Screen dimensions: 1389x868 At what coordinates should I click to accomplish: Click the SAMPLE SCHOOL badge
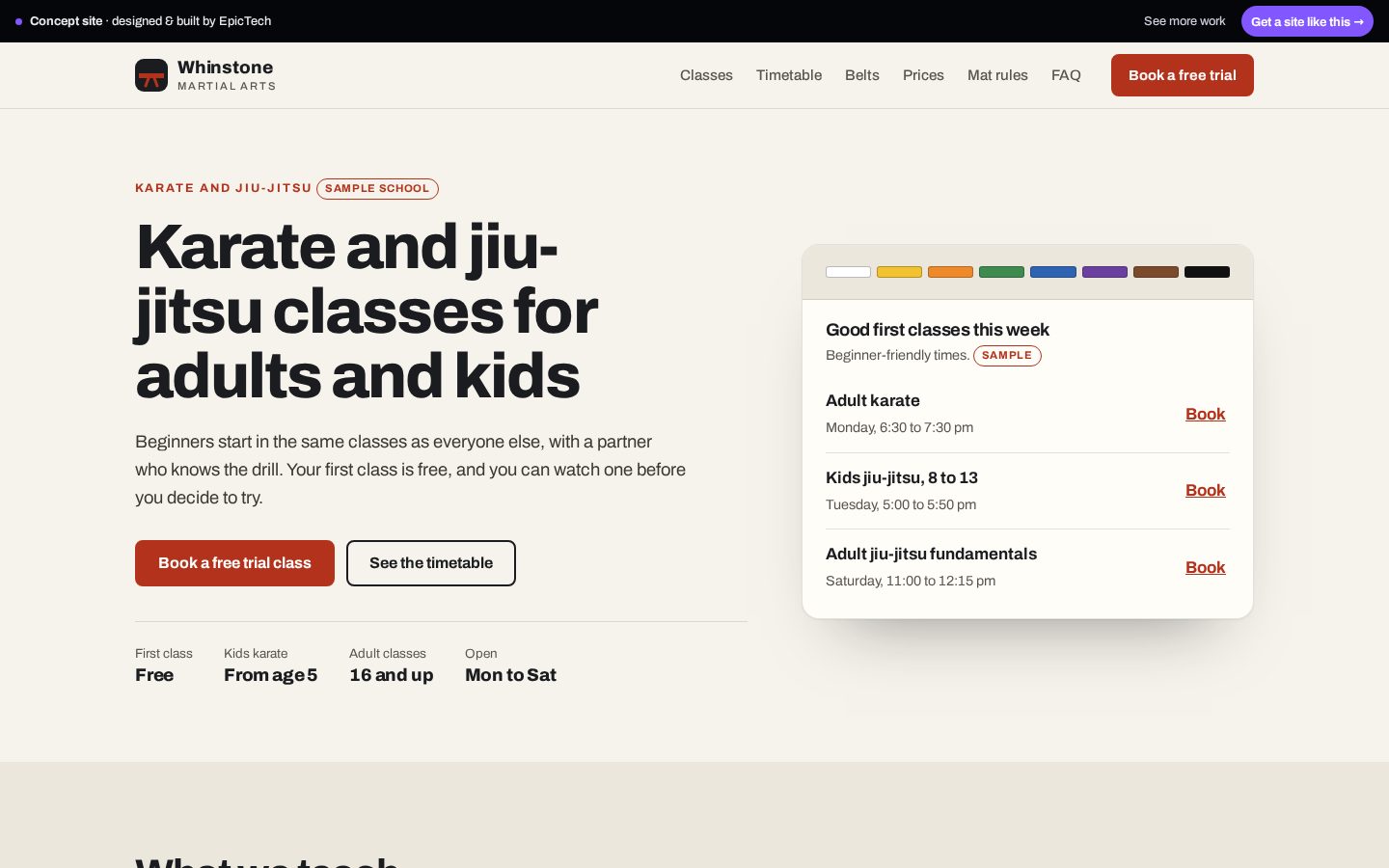(377, 189)
